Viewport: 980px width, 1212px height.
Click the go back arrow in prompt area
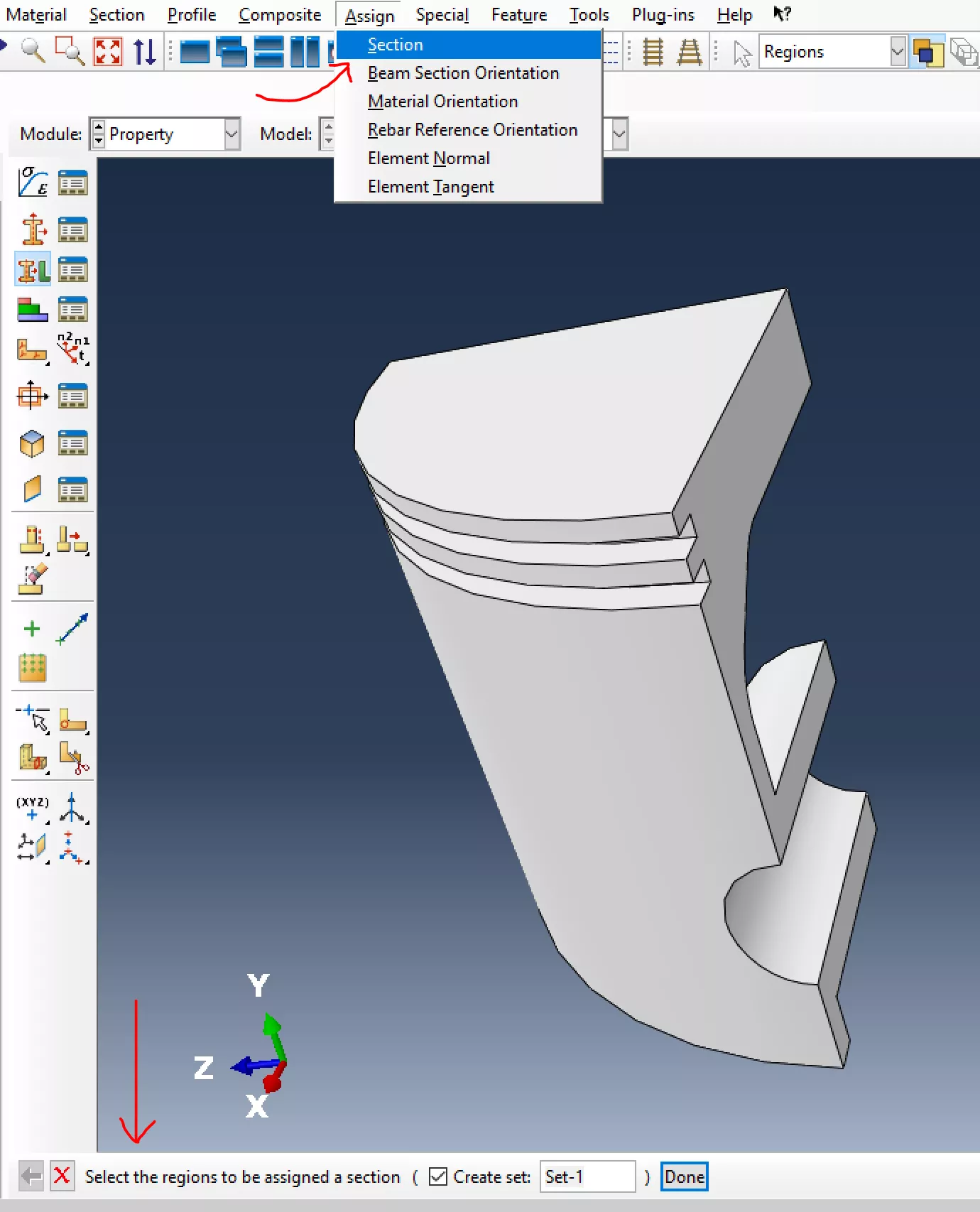tap(31, 1176)
